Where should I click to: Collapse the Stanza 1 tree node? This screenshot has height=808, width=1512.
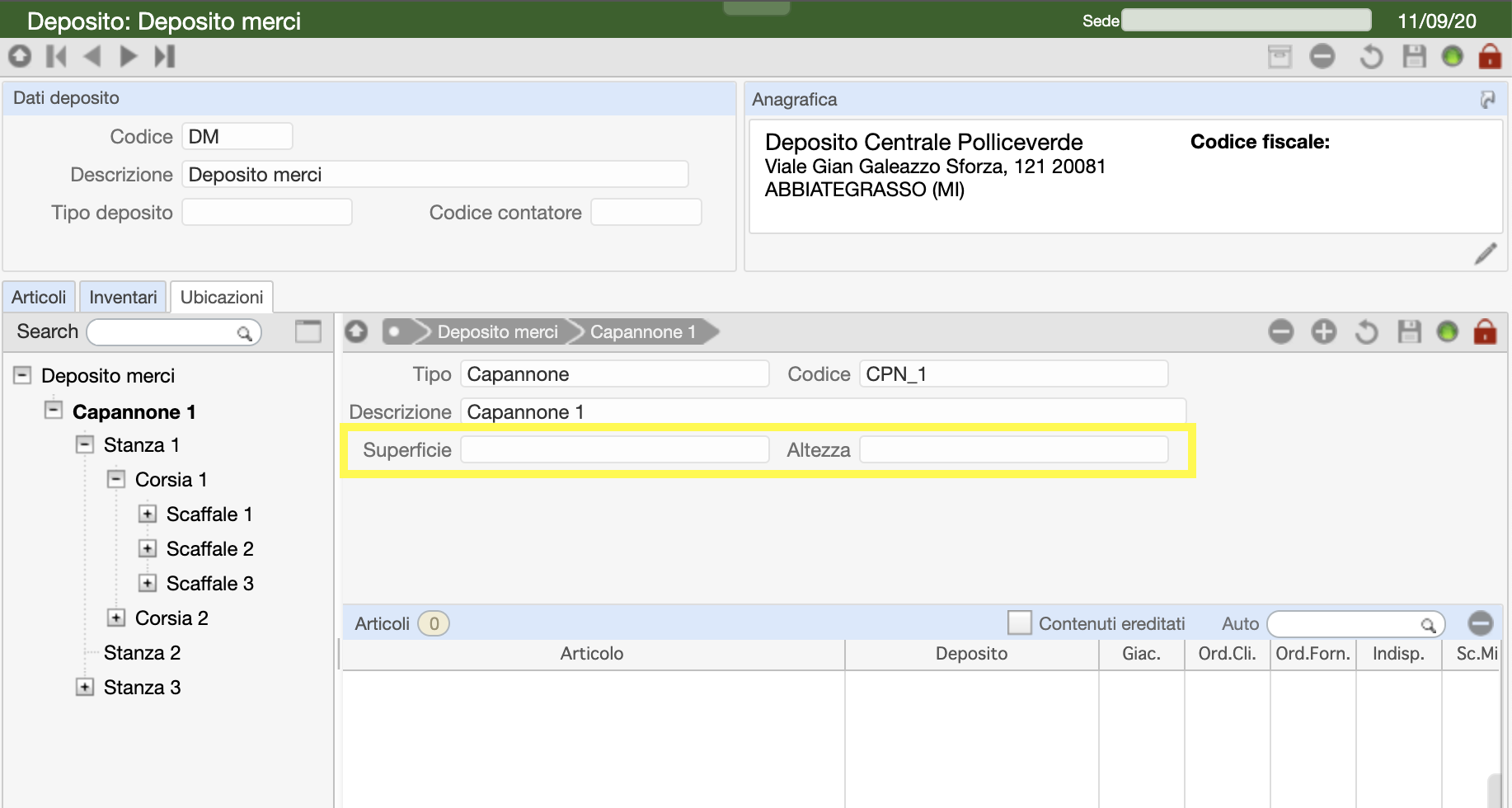coord(85,444)
